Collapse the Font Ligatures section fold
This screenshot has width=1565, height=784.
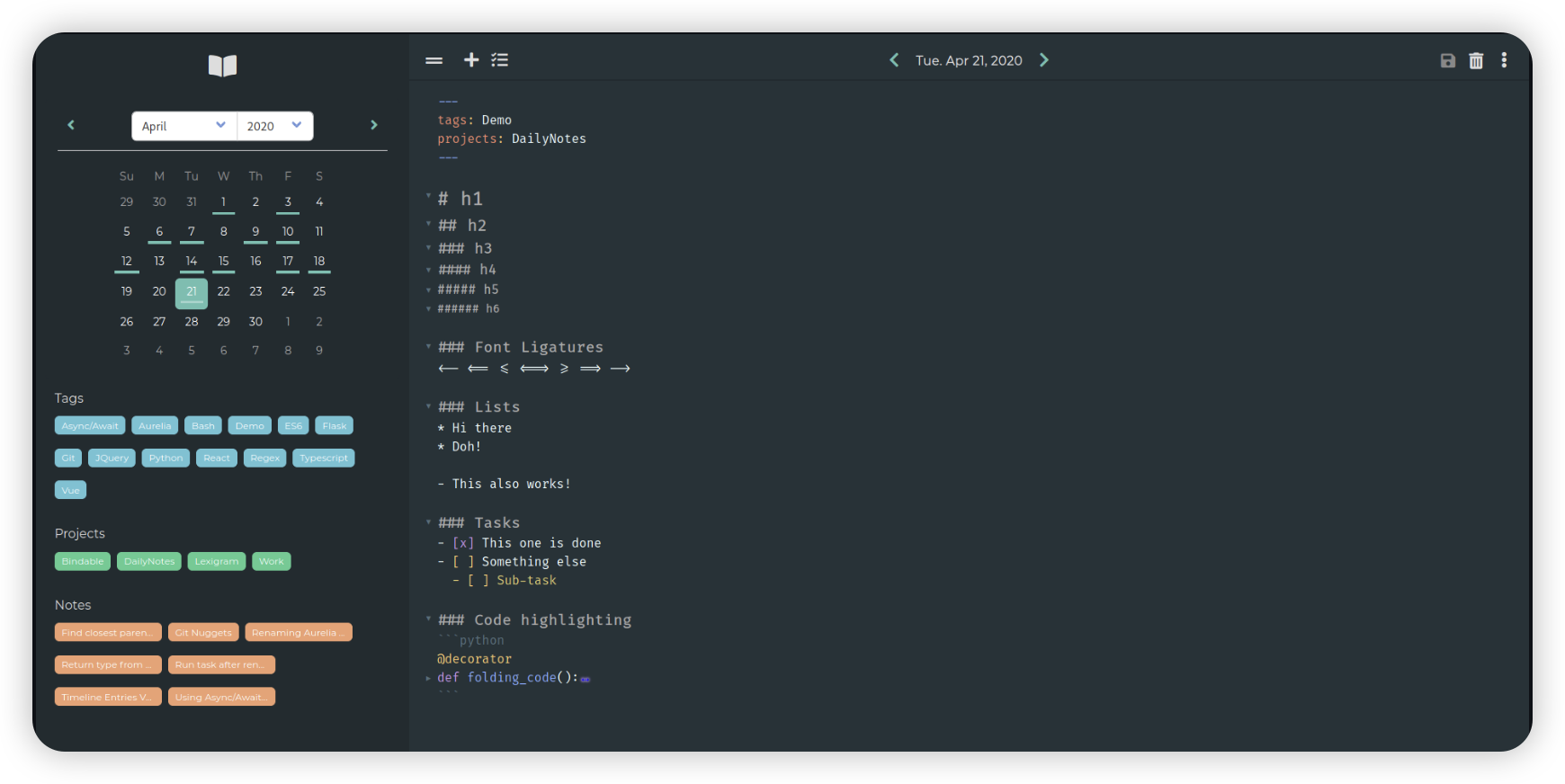pyautogui.click(x=428, y=345)
